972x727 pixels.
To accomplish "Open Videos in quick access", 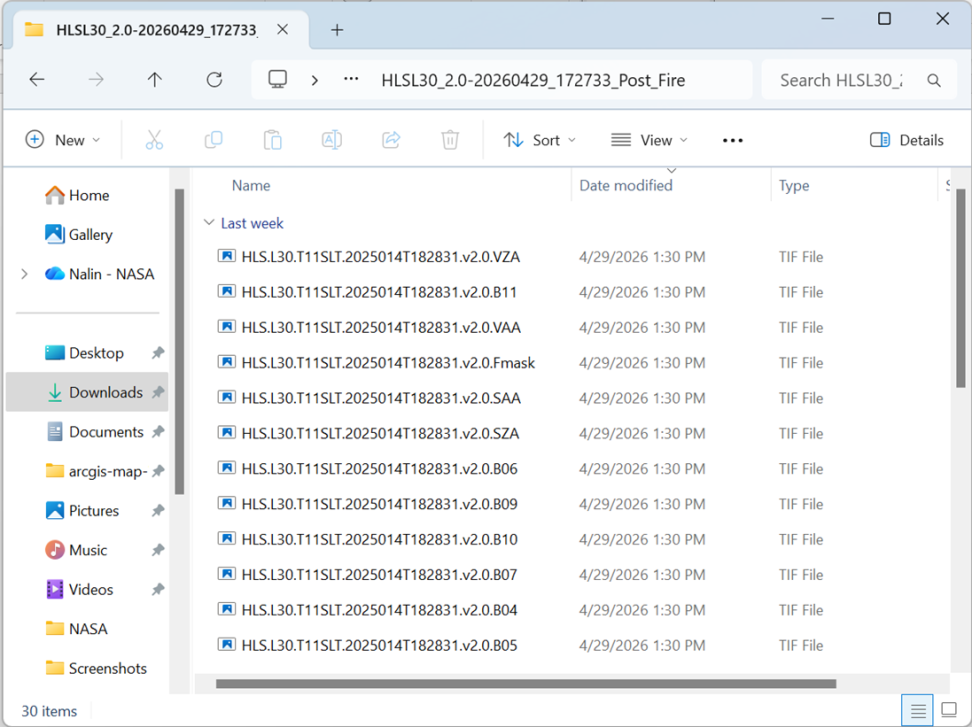I will (79, 589).
